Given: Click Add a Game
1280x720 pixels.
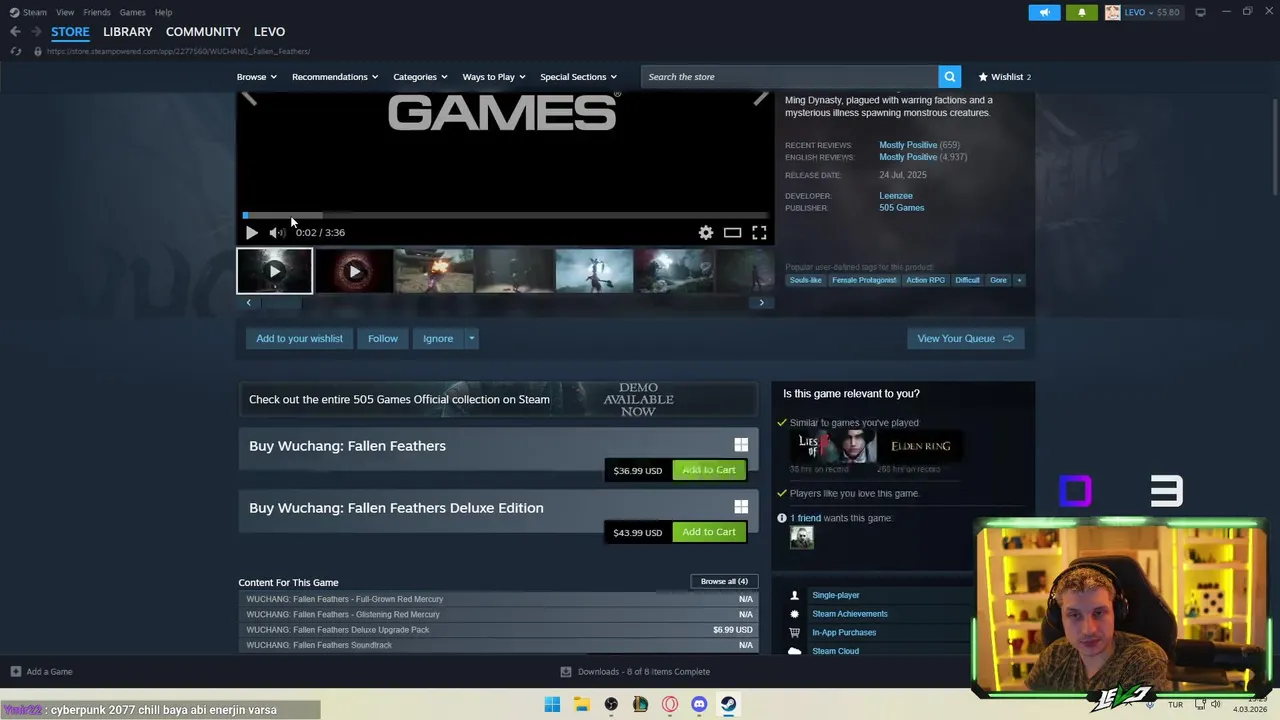Looking at the screenshot, I should click(41, 672).
